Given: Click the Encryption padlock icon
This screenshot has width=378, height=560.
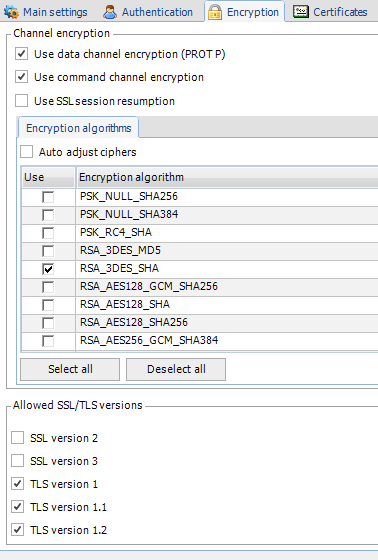Looking at the screenshot, I should [215, 12].
